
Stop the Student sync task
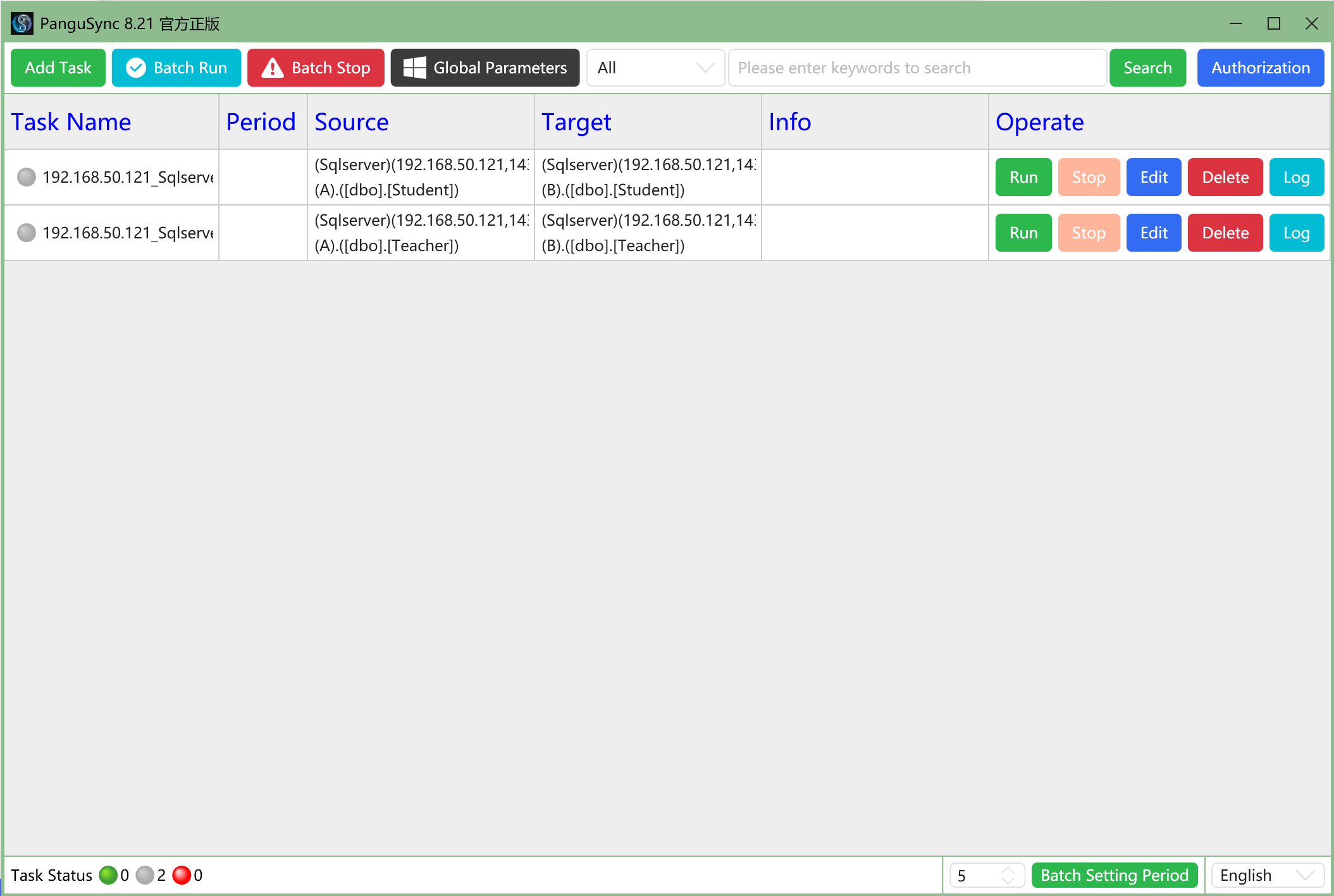coord(1089,177)
